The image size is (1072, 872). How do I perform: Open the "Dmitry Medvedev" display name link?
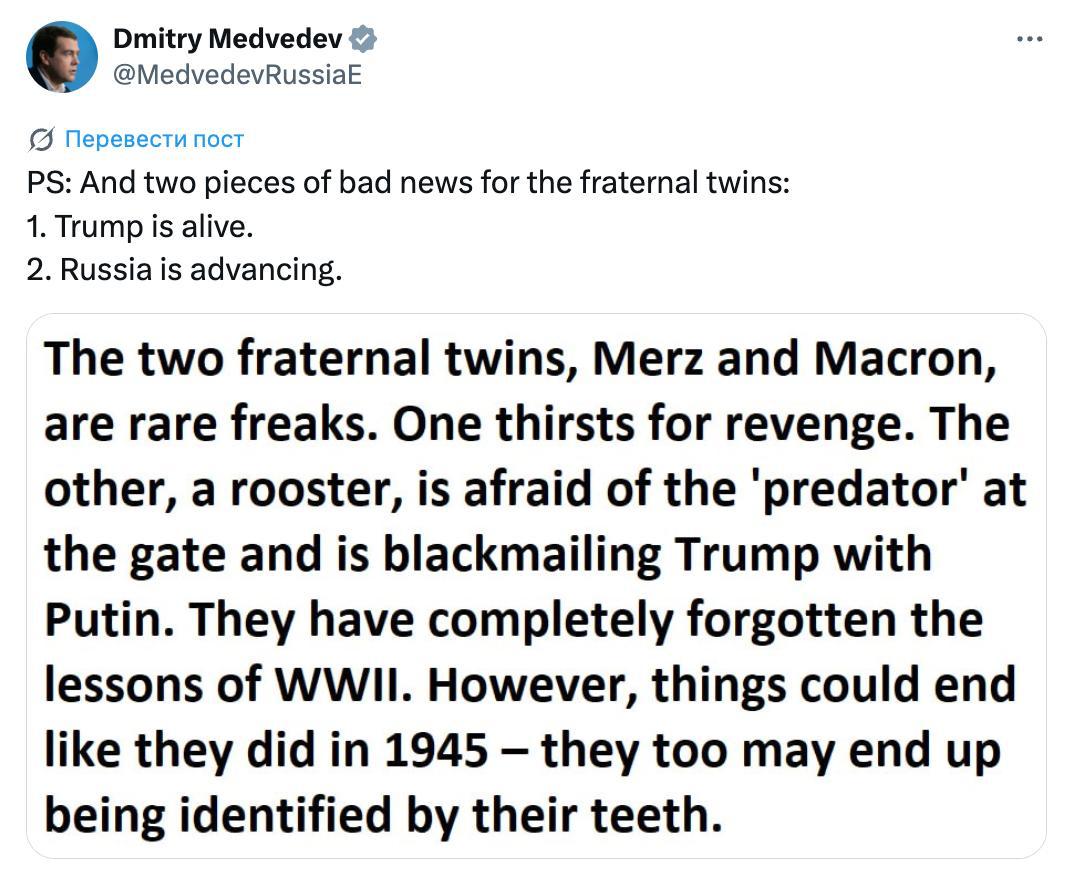(x=227, y=40)
